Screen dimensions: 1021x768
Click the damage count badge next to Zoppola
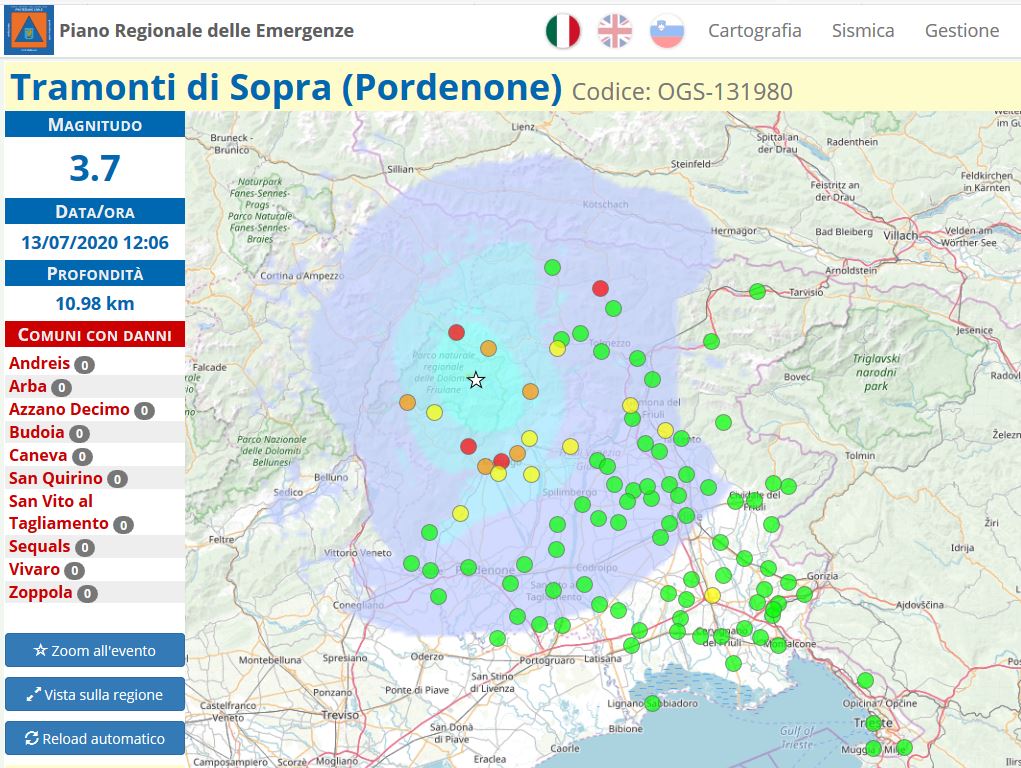(88, 592)
